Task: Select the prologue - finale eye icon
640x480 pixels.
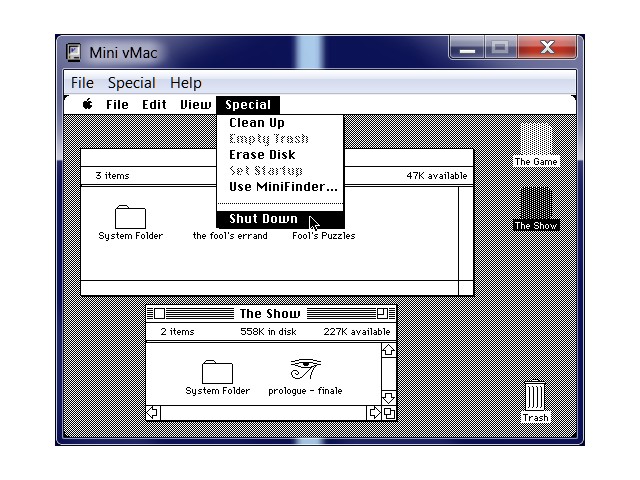Action: [305, 369]
